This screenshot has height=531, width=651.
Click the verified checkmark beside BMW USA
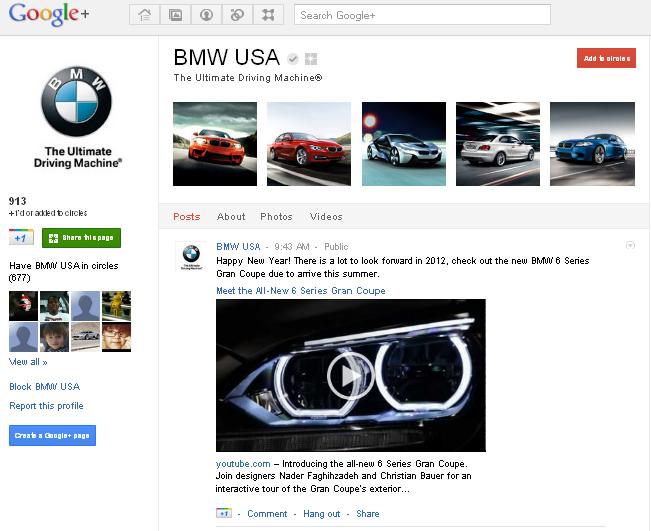coord(293,58)
